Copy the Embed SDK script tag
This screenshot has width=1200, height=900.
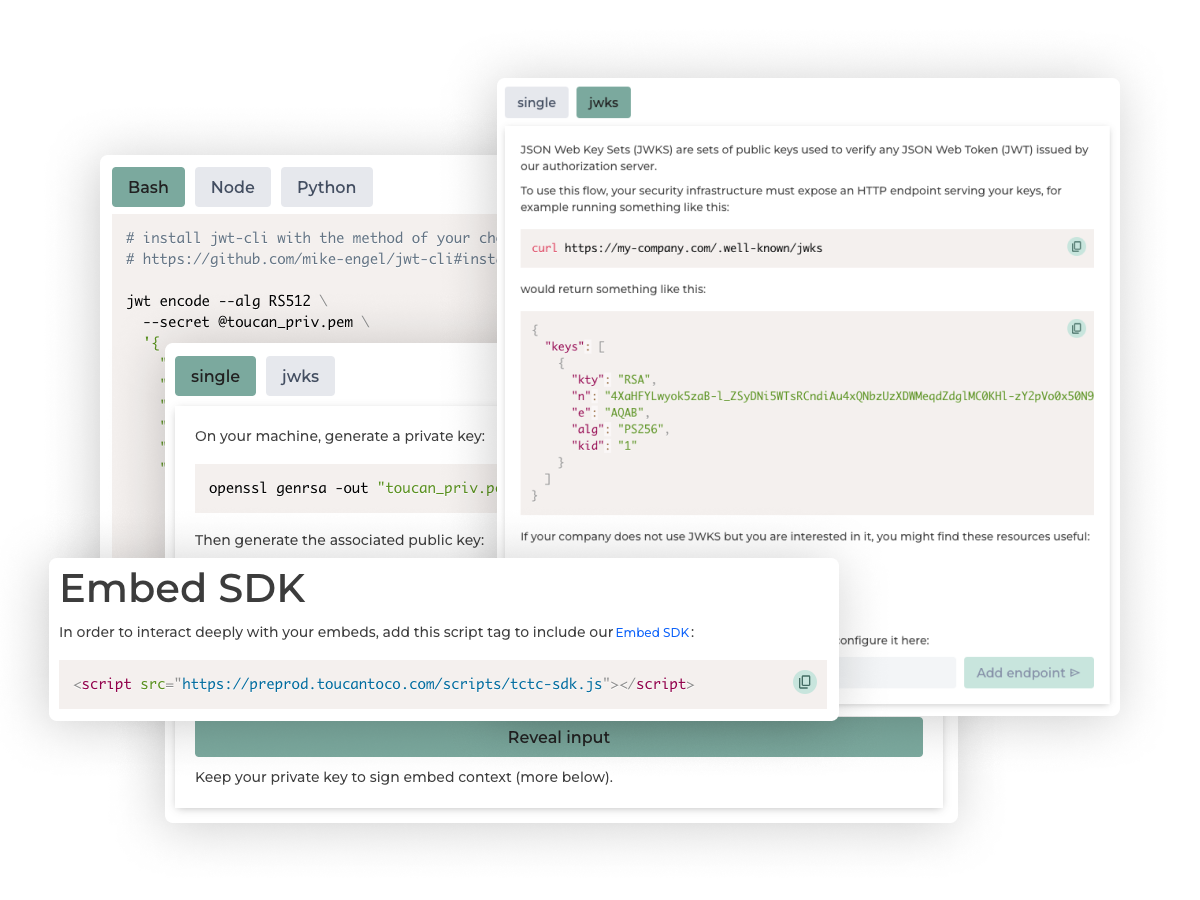tap(804, 682)
